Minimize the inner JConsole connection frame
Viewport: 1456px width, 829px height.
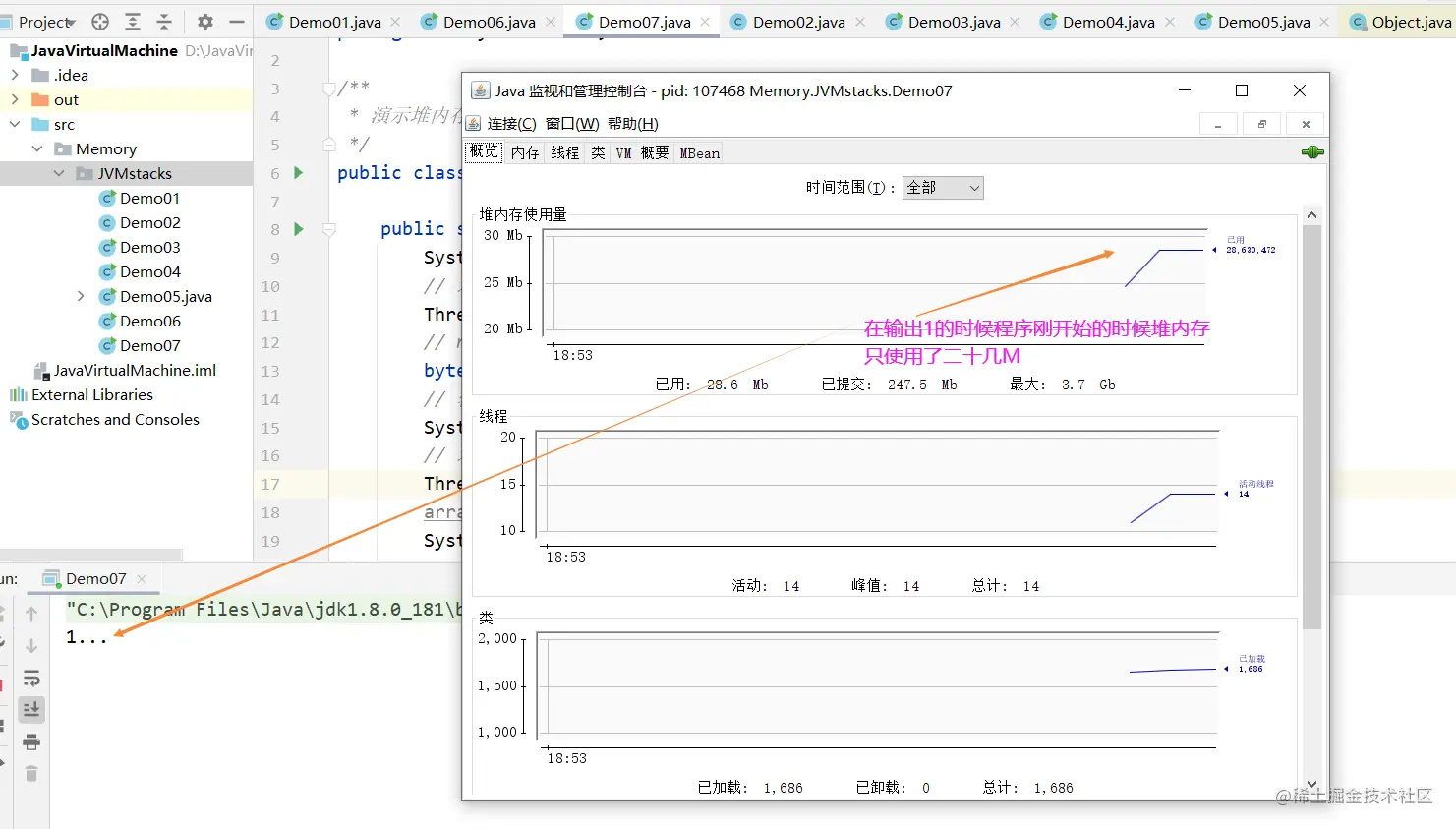click(1218, 124)
